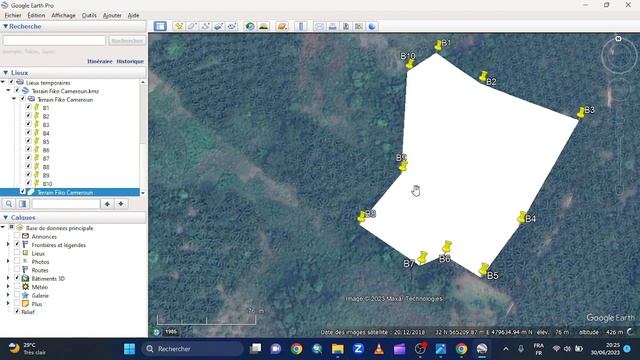Uncheck Lieux temporaires checkbox
This screenshot has width=640, height=360.
(11, 82)
